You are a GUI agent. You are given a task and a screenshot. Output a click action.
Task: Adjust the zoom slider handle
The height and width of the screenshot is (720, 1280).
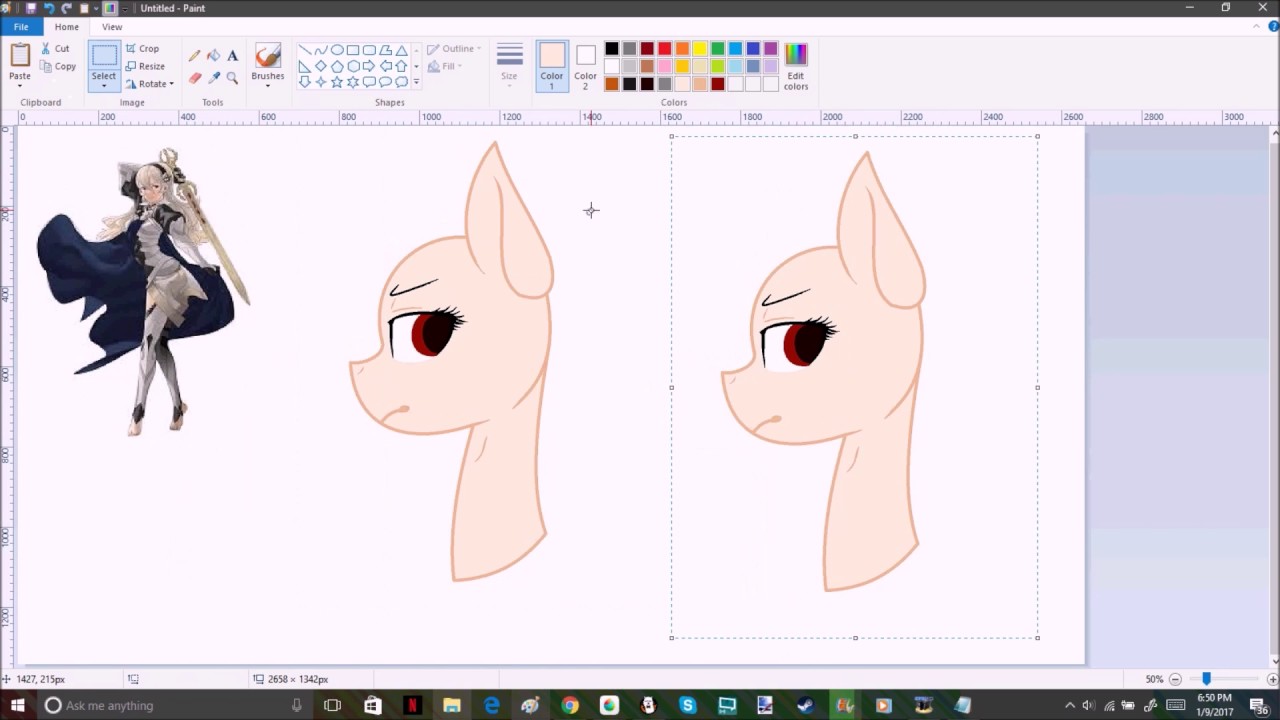1206,679
